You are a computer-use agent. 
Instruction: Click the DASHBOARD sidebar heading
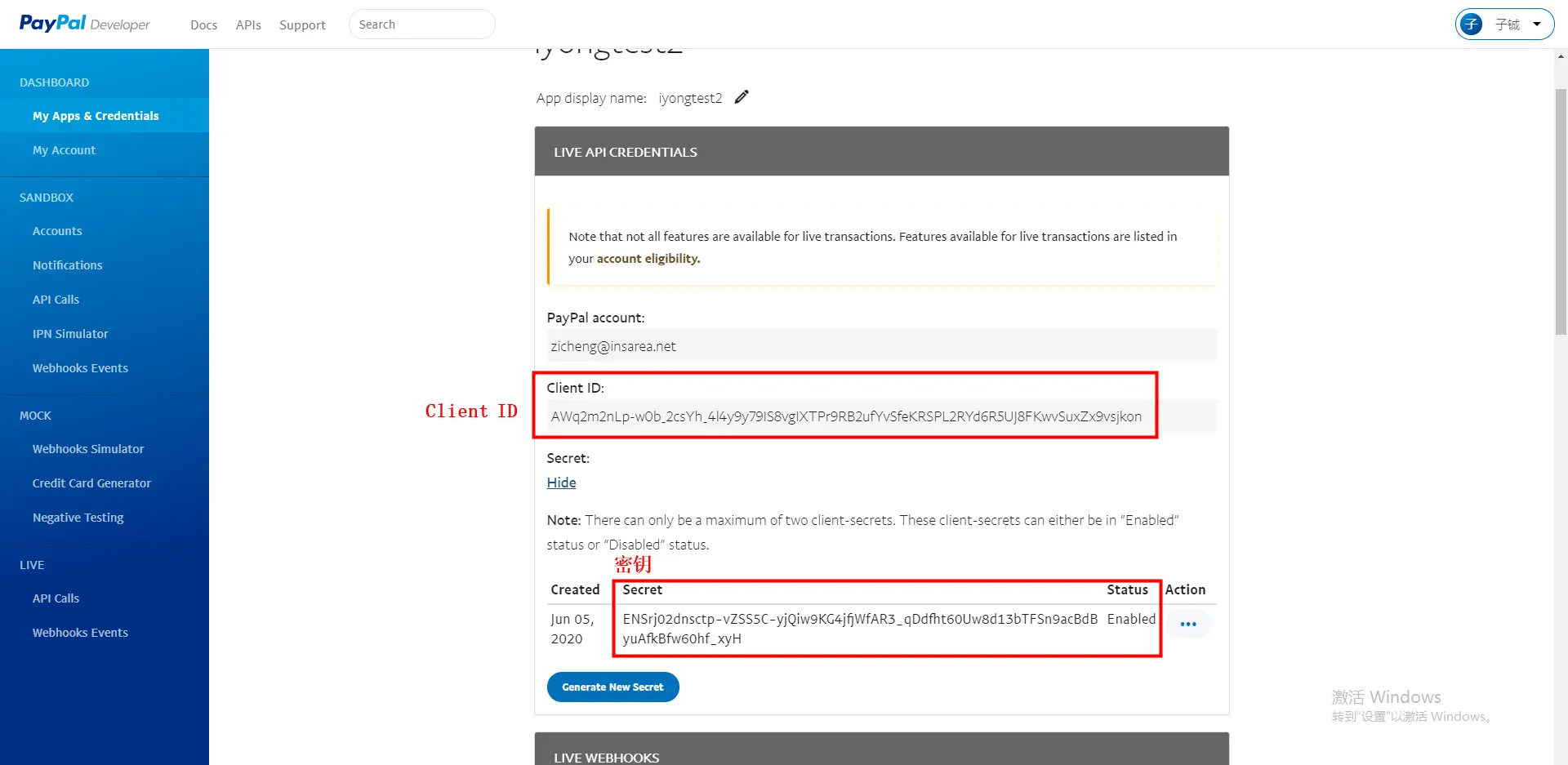coord(54,82)
